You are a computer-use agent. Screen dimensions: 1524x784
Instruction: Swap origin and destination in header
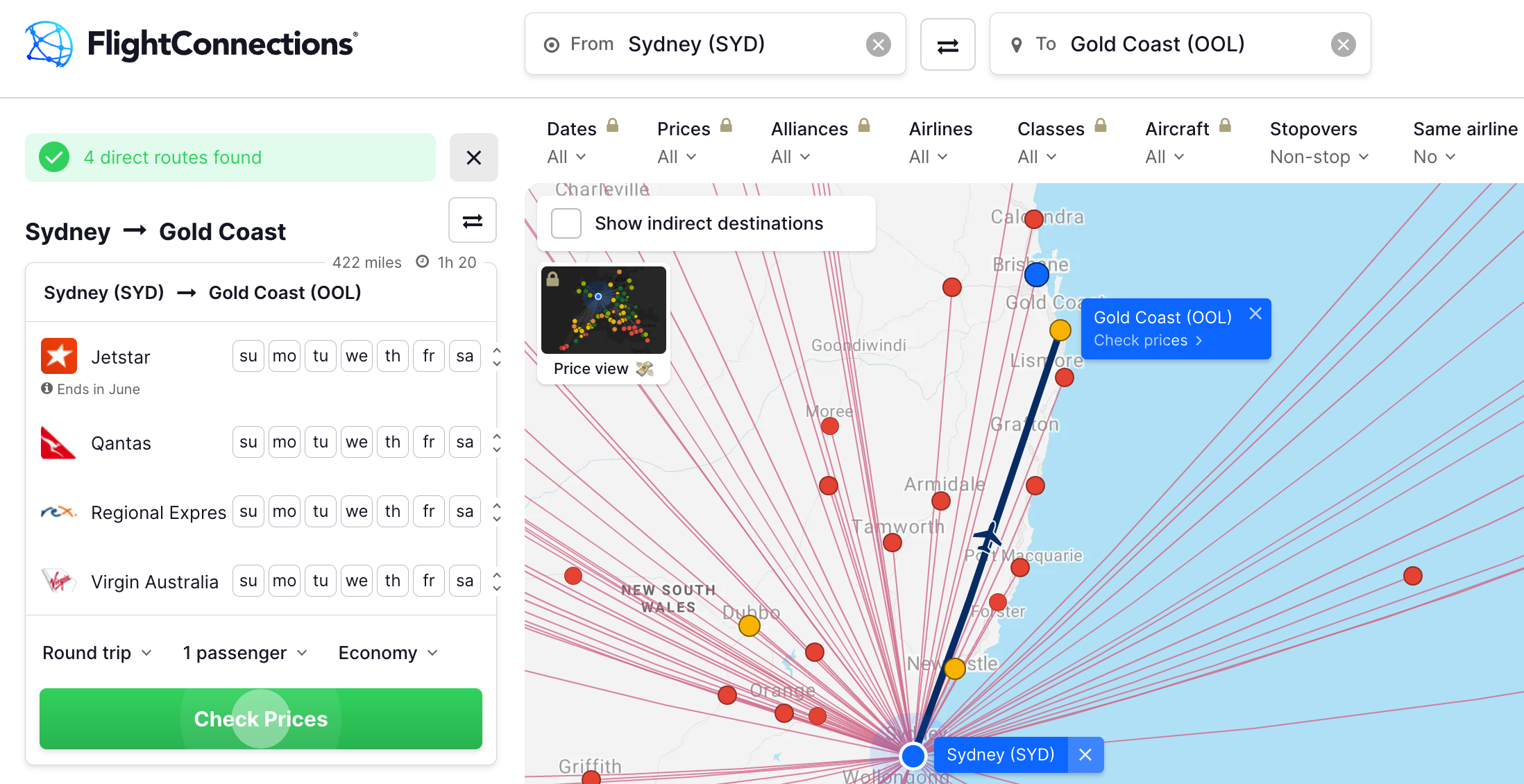[x=947, y=45]
